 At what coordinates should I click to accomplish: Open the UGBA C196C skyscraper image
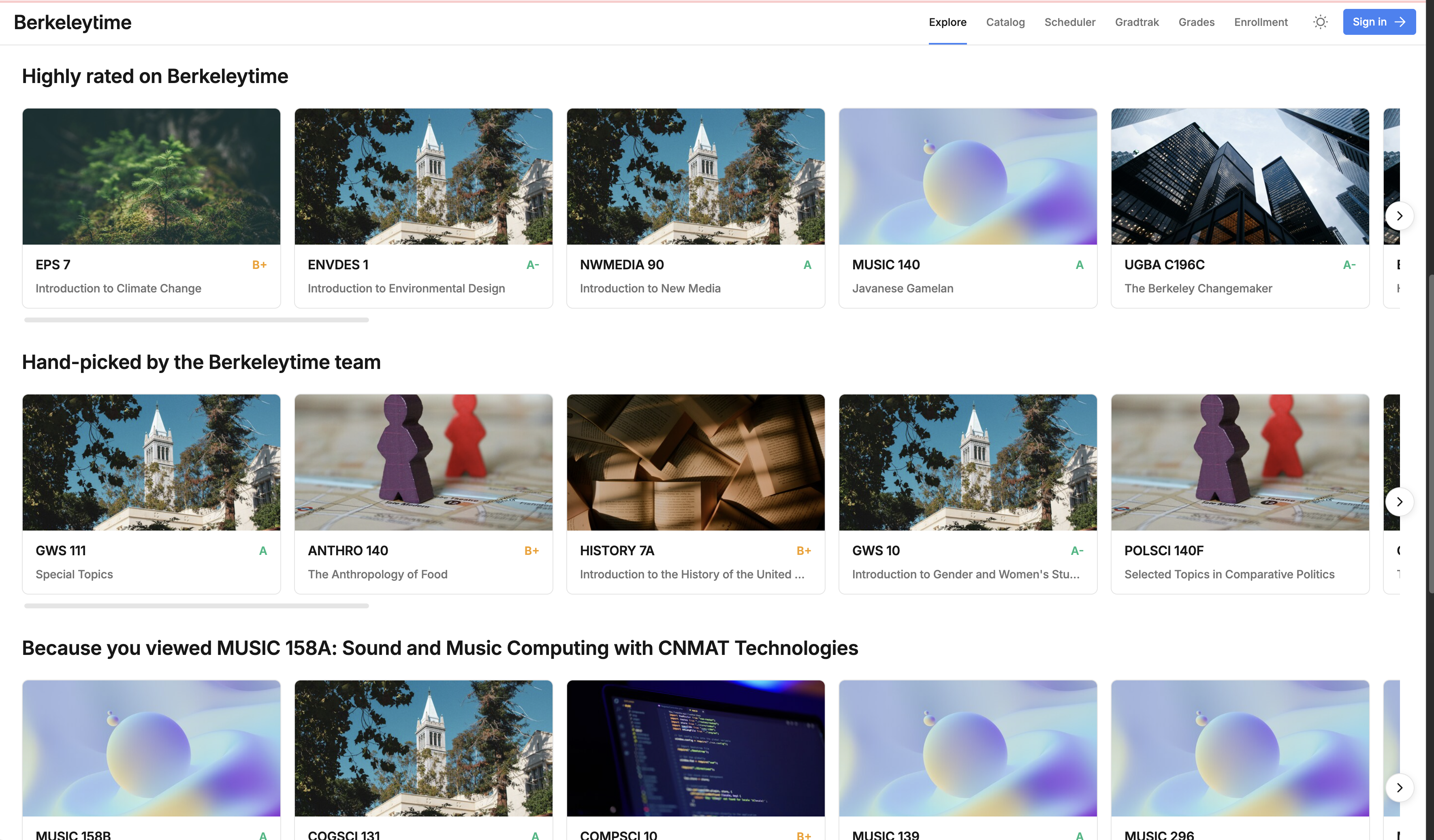[x=1240, y=177]
